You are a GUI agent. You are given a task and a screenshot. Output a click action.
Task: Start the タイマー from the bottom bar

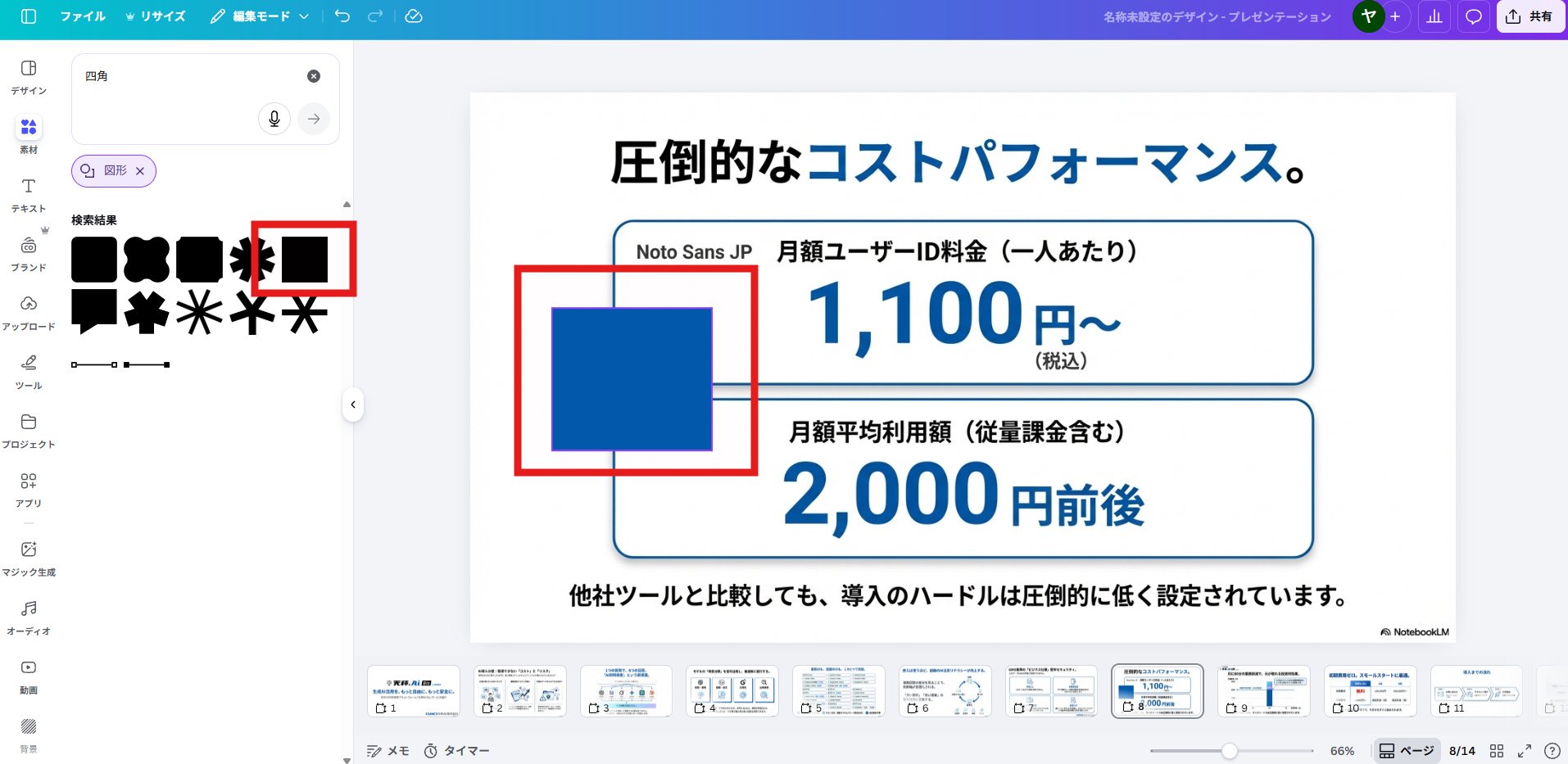click(456, 750)
